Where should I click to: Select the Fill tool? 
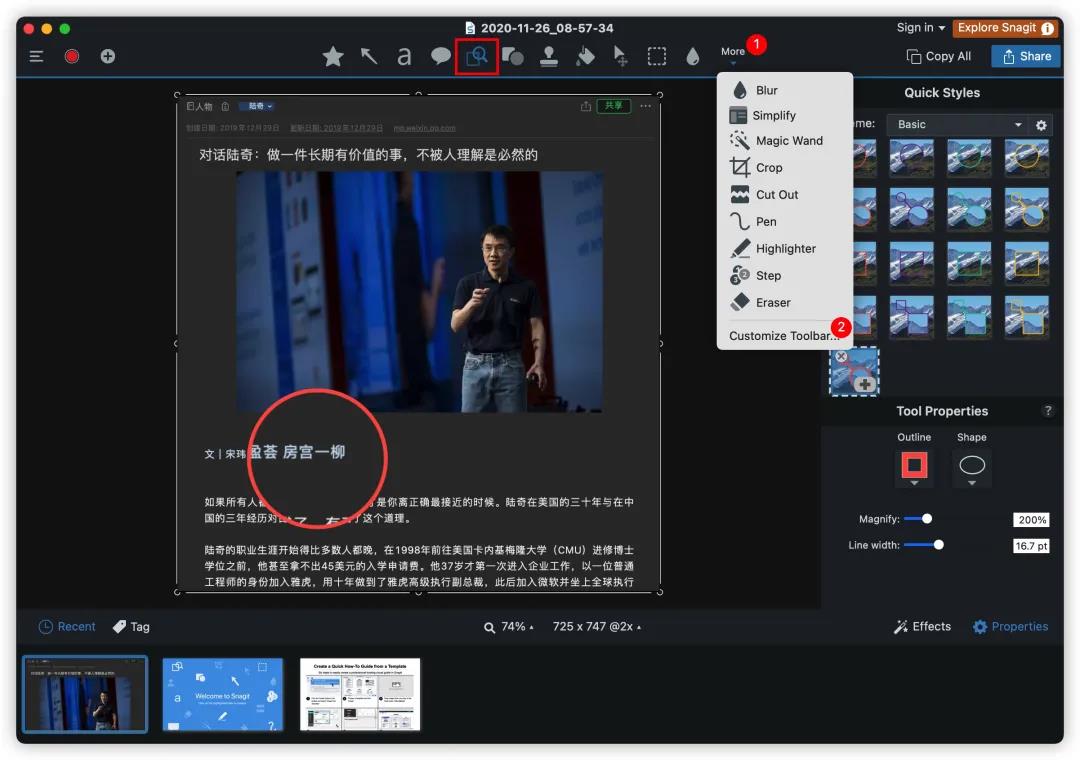click(585, 57)
